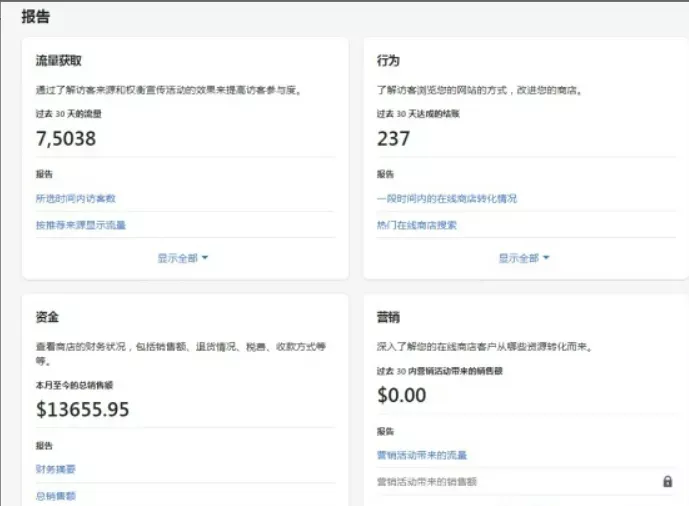Open the 按推荐来源显示流量 report link
689x506 pixels.
coord(81,225)
